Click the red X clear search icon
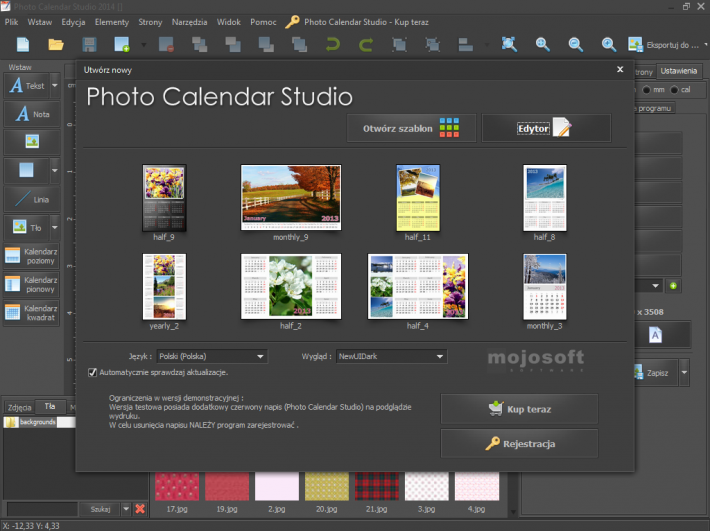Viewport: 710px width, 531px height. point(140,509)
